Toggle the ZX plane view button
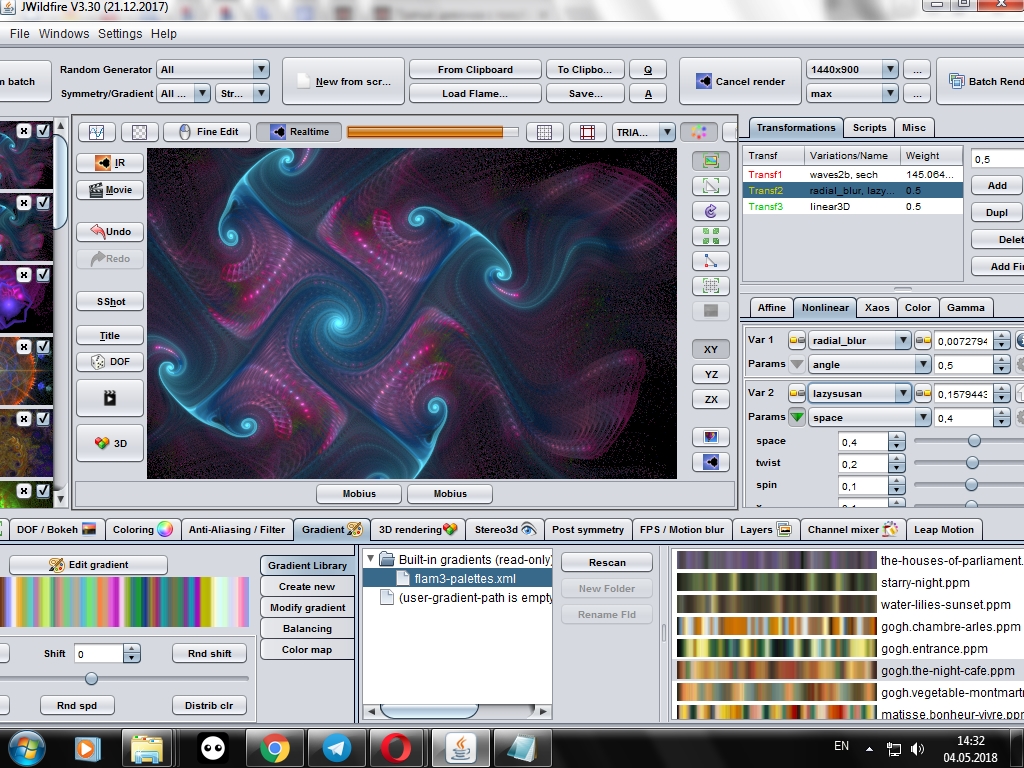This screenshot has height=768, width=1024. [711, 399]
